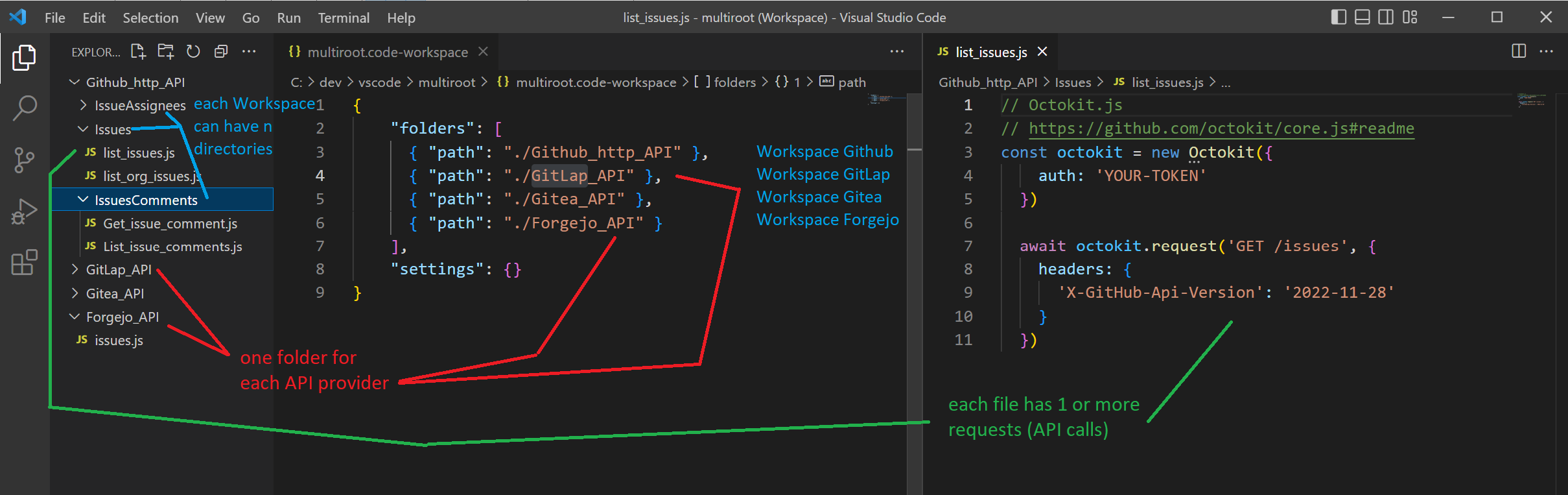Toggle panel layout icon in title bar
The width and height of the screenshot is (1568, 495).
coord(1363,18)
